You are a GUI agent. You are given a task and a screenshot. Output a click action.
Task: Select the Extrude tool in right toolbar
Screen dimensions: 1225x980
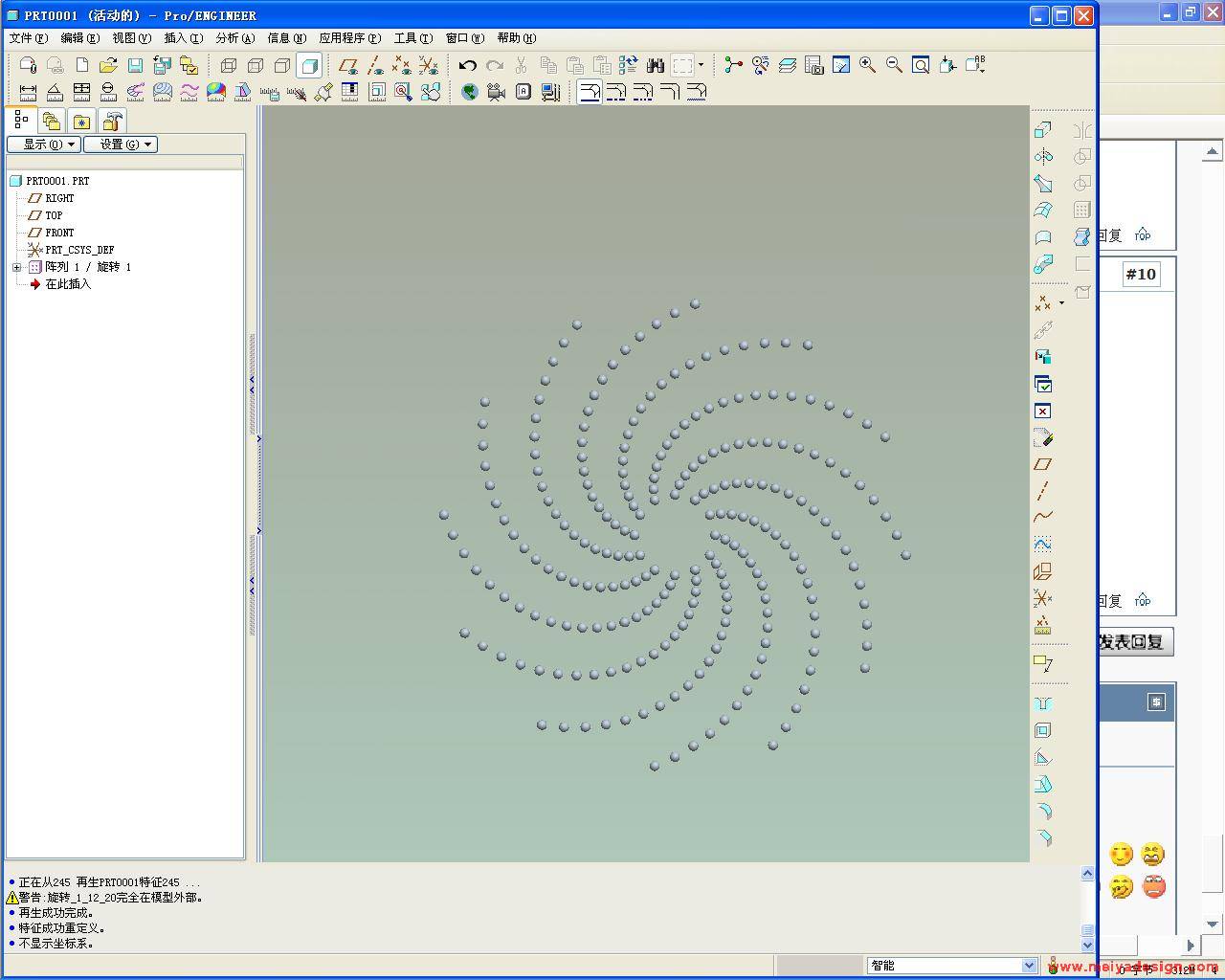[1043, 129]
